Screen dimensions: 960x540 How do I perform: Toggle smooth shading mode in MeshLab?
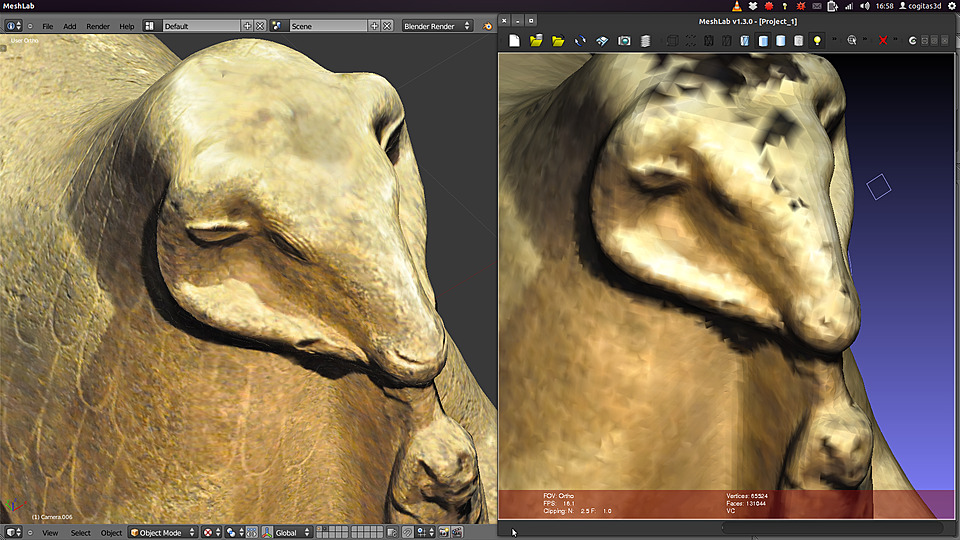click(781, 40)
